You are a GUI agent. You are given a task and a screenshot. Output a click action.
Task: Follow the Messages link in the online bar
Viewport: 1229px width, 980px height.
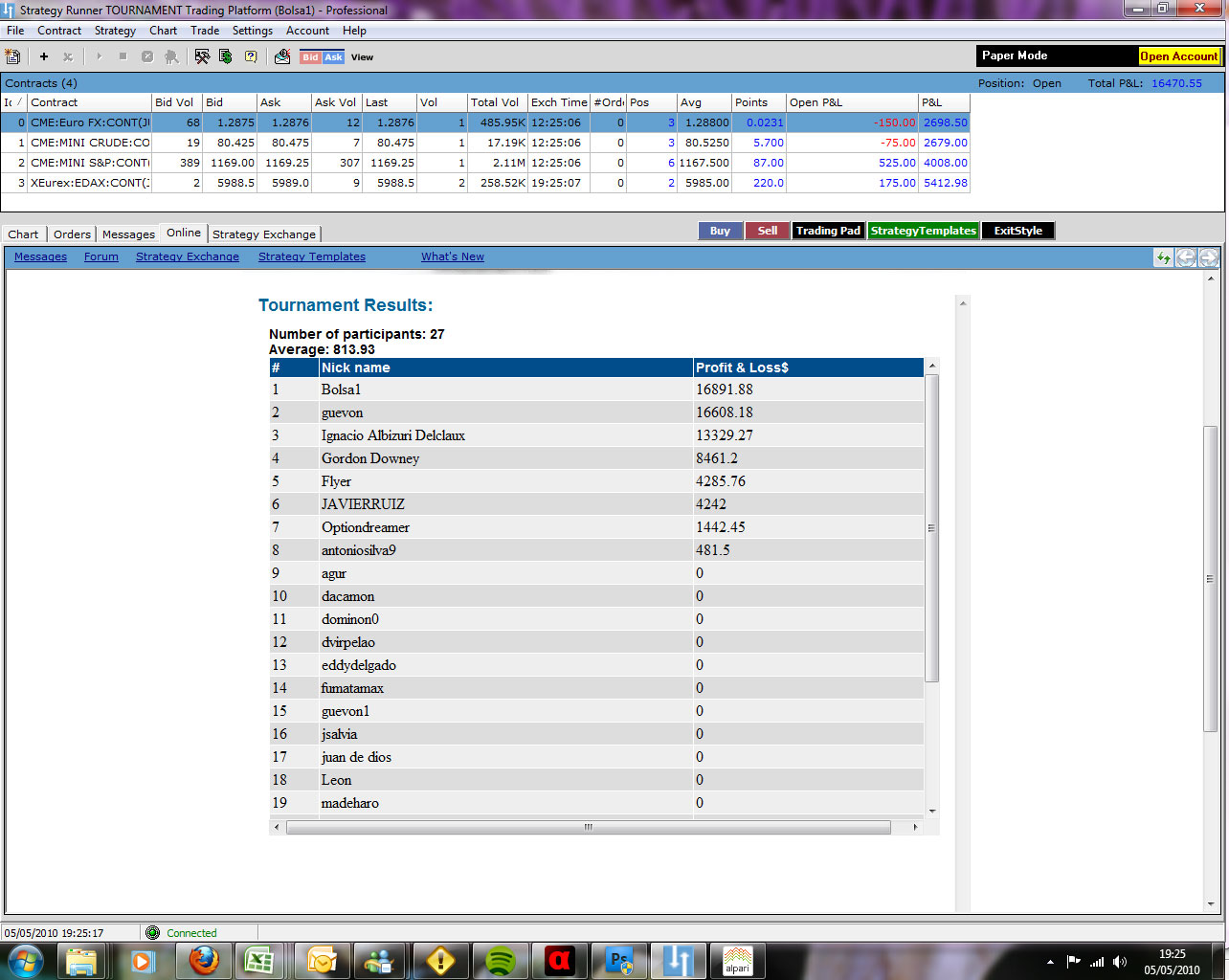(40, 256)
